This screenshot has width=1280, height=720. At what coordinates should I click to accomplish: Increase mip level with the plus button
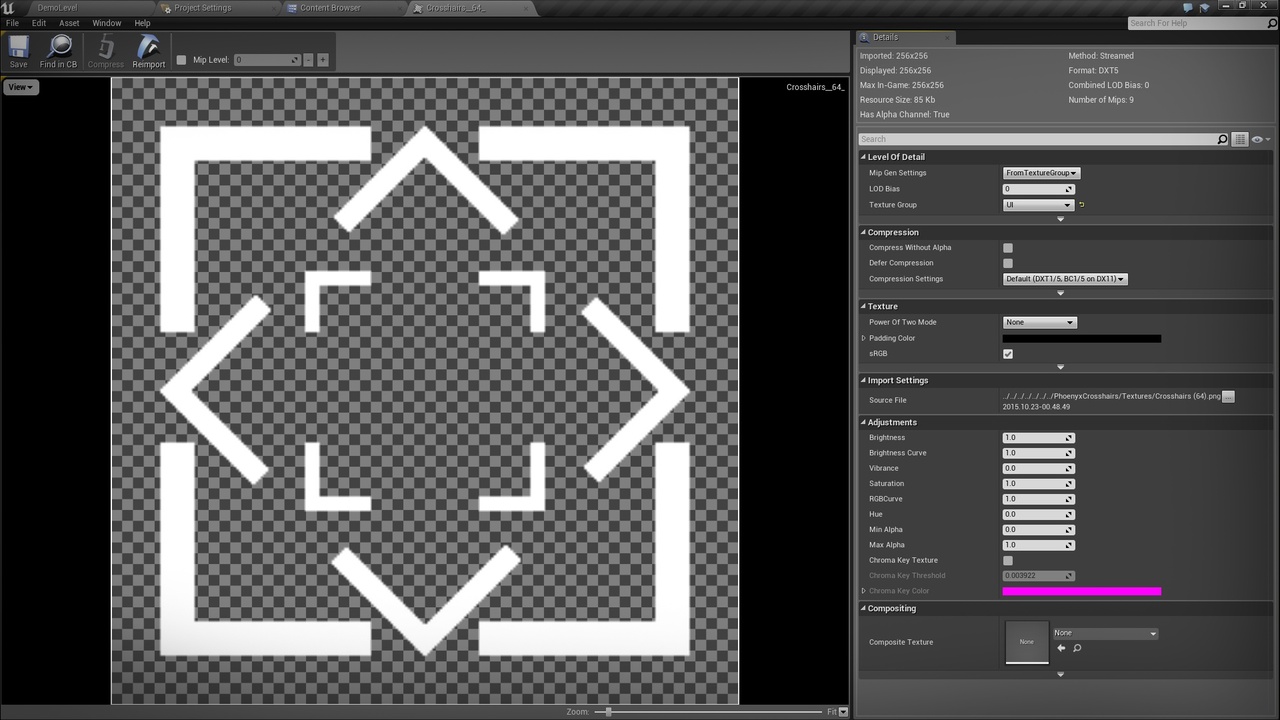(x=323, y=60)
